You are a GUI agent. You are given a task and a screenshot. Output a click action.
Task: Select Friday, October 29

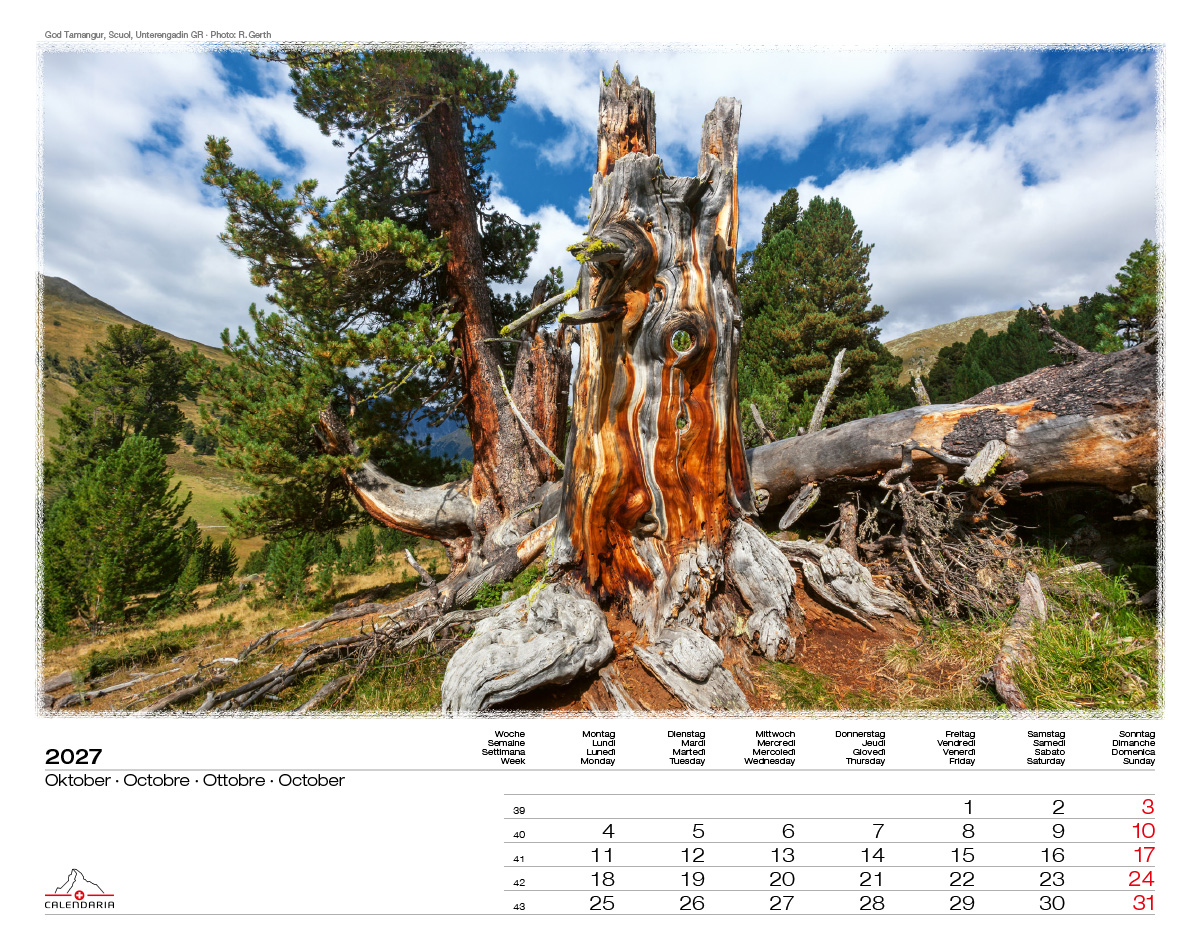click(962, 903)
